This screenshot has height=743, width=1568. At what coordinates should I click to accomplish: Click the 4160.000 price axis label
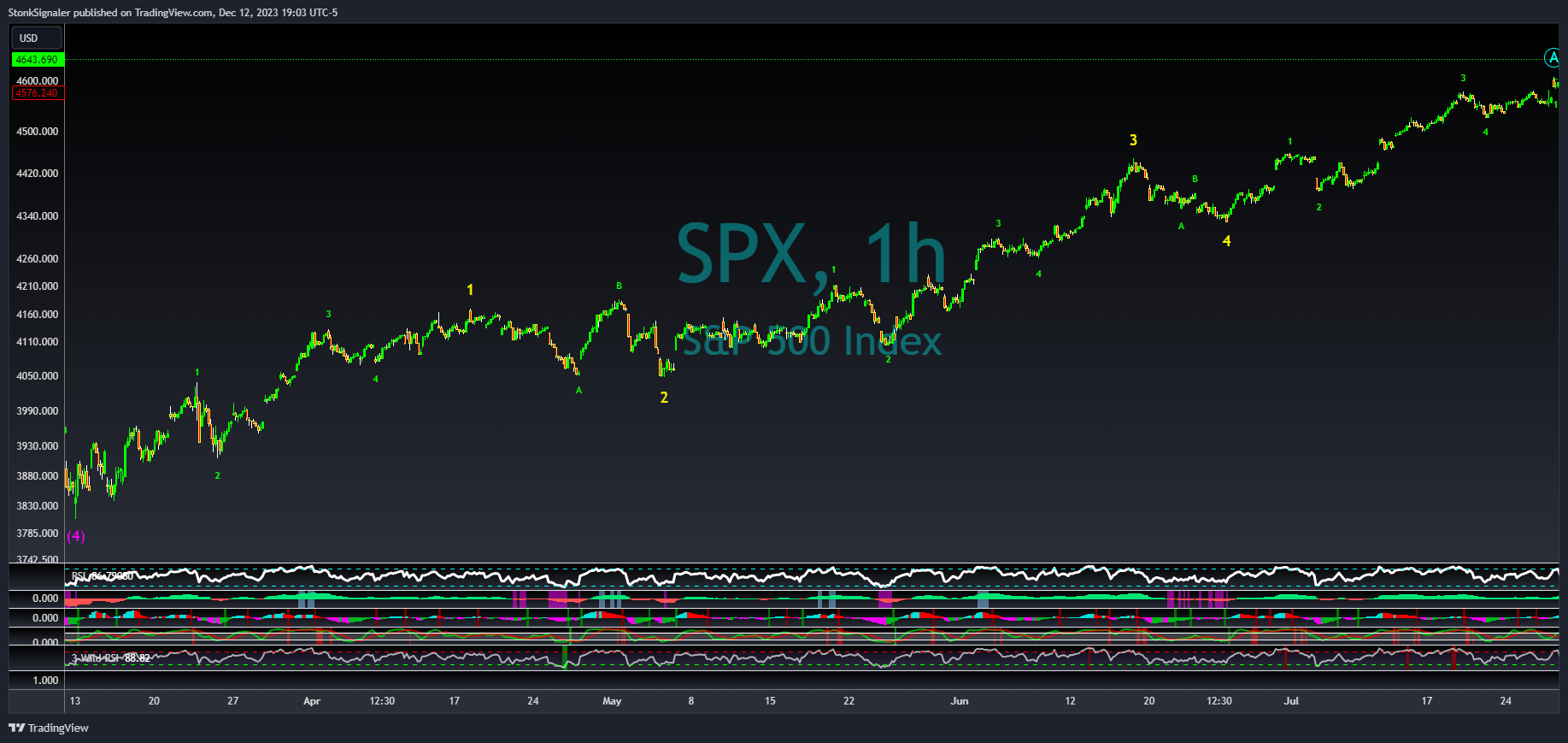click(x=38, y=315)
